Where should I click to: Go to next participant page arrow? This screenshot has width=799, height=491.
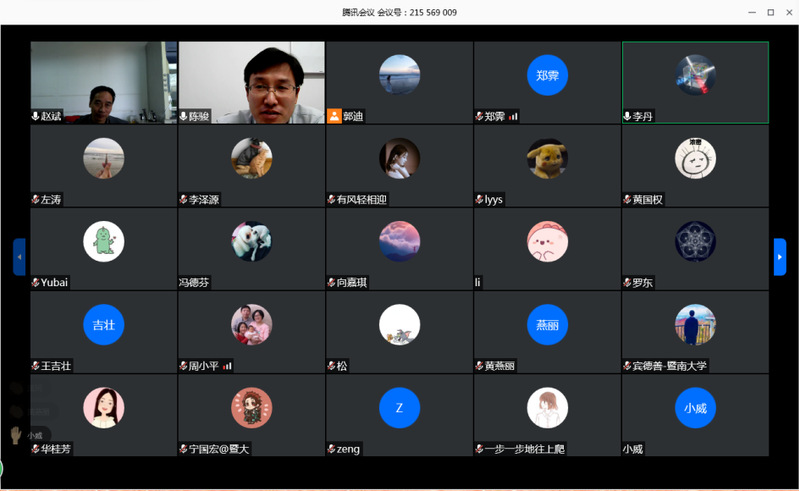pyautogui.click(x=780, y=257)
